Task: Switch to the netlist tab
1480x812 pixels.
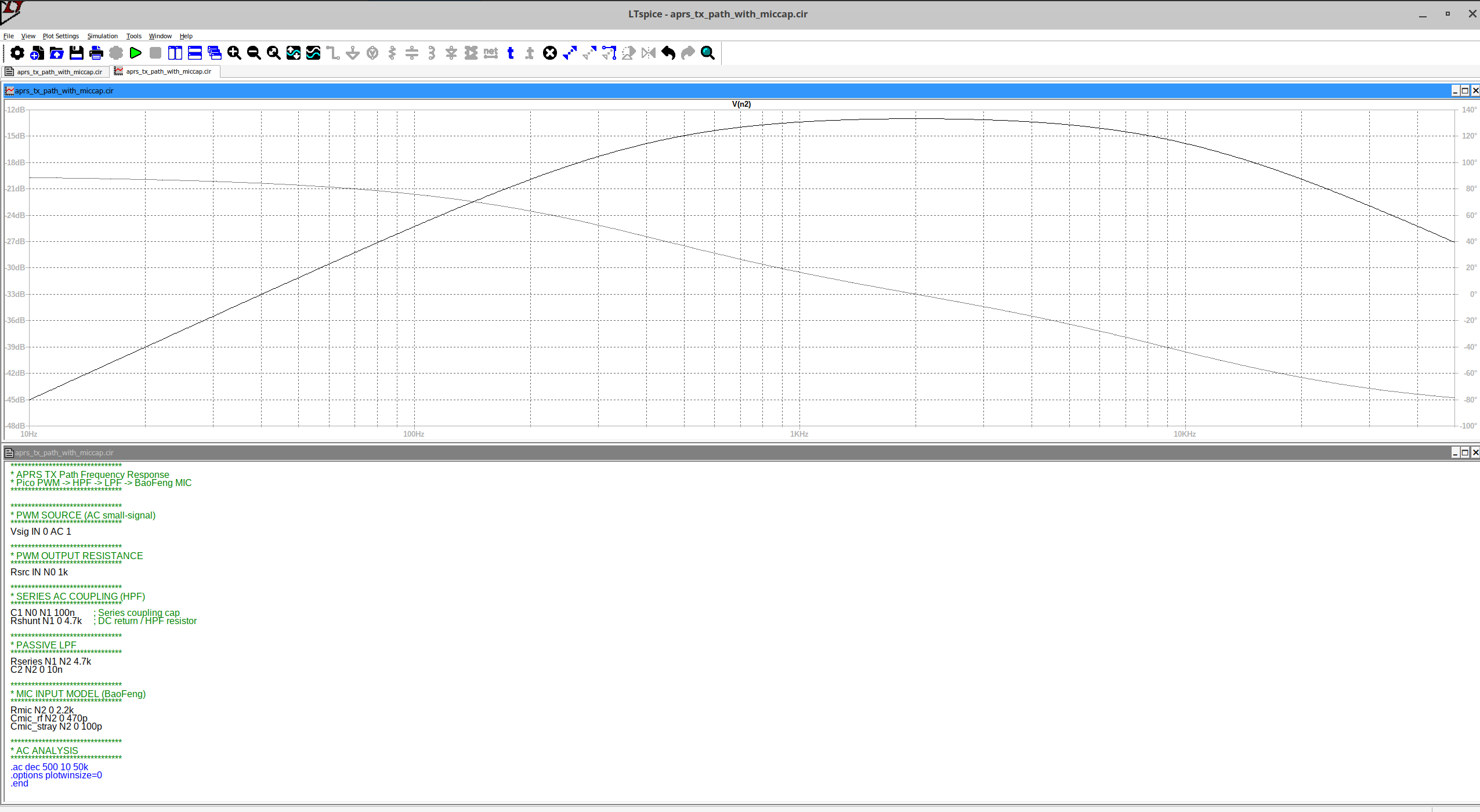Action: pos(55,71)
